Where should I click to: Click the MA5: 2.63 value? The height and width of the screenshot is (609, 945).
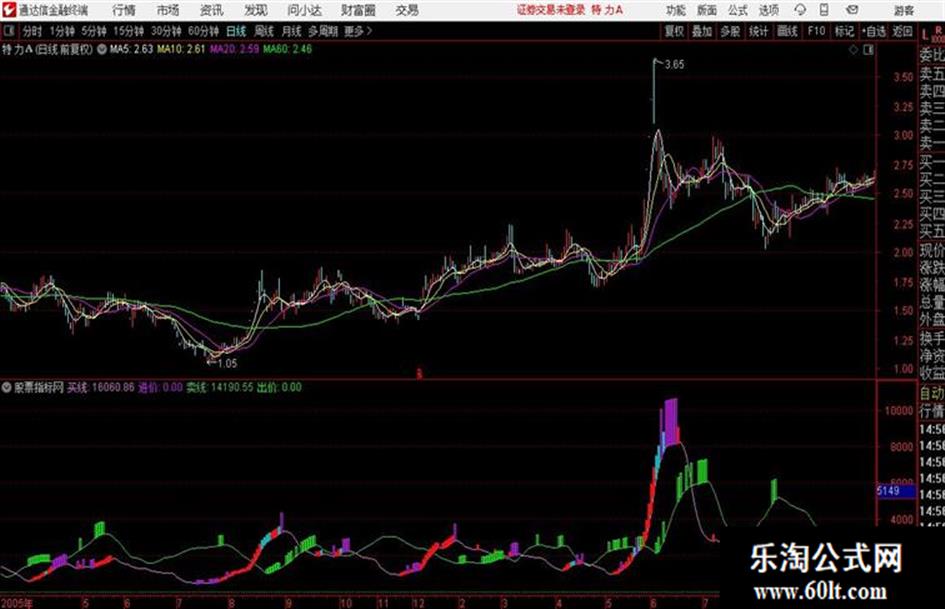pos(131,49)
